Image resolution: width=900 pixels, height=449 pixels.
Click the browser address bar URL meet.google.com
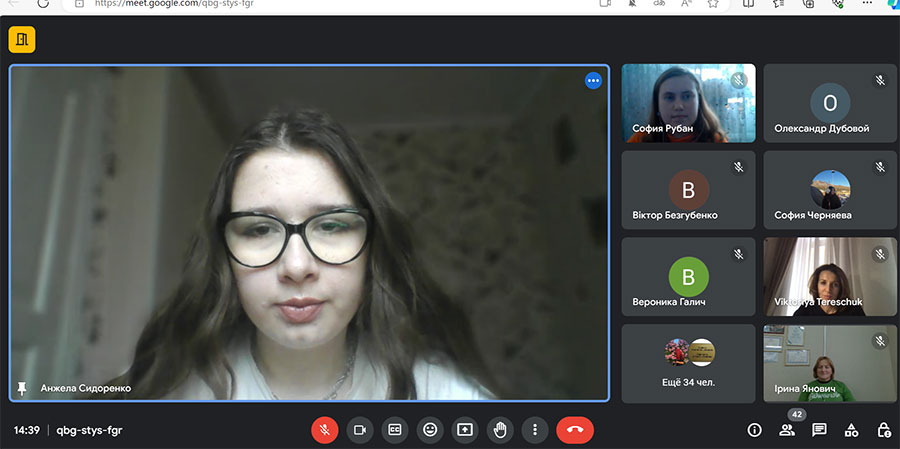(174, 3)
